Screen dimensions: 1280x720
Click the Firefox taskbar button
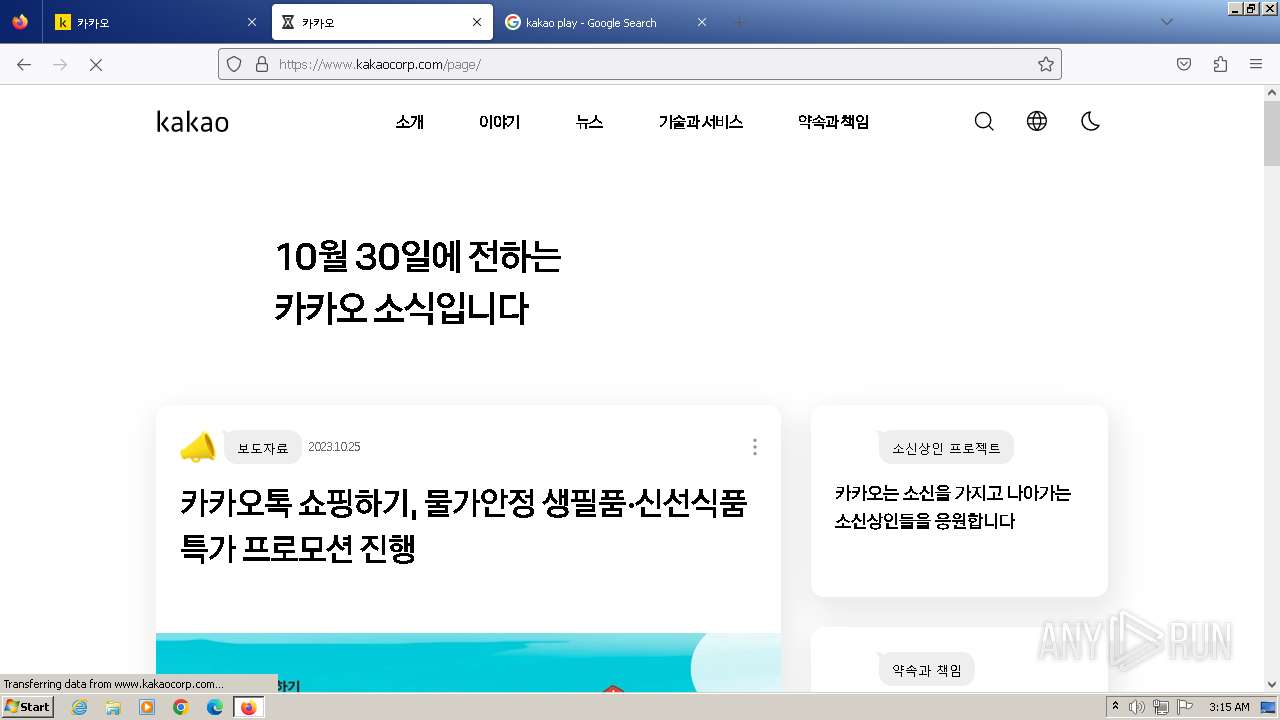click(248, 707)
